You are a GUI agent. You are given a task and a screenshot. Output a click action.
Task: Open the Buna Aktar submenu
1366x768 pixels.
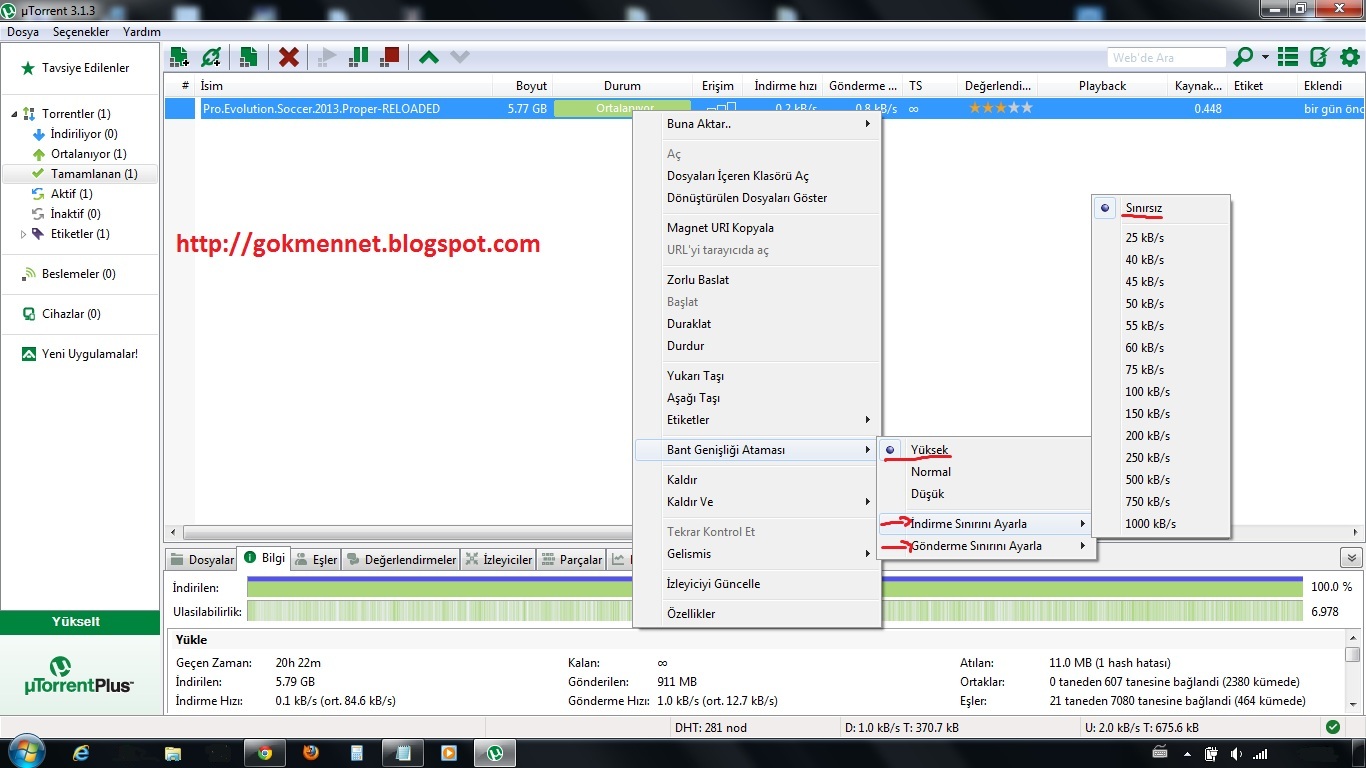757,124
